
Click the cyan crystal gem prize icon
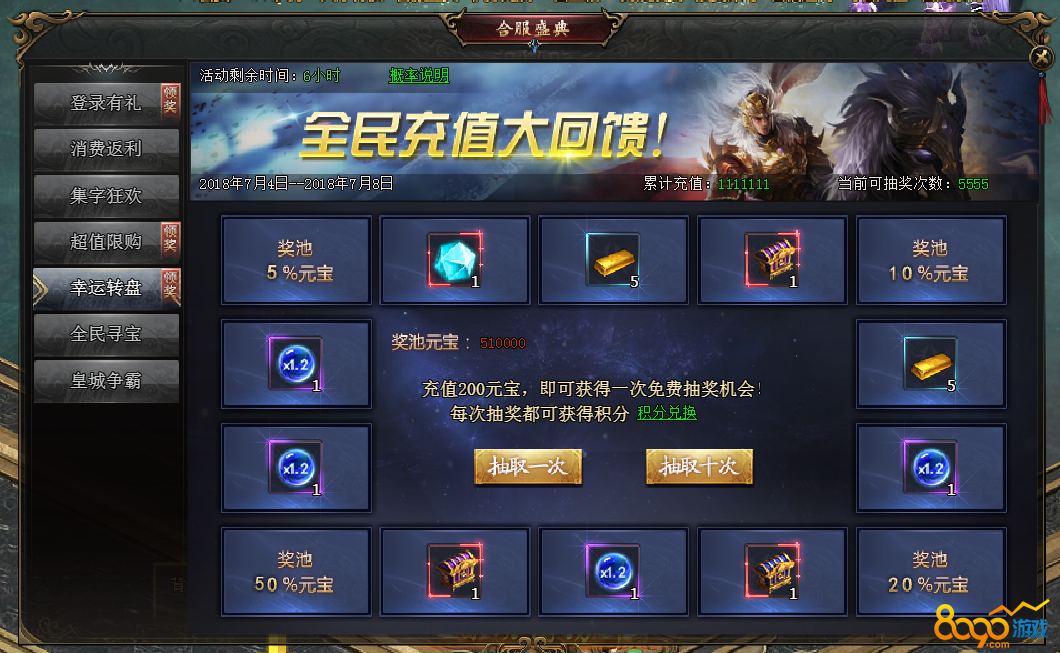[x=454, y=260]
